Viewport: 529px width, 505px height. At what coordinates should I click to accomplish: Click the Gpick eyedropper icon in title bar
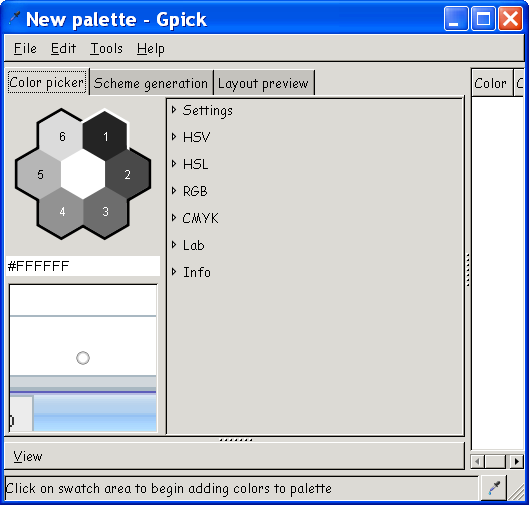14,18
